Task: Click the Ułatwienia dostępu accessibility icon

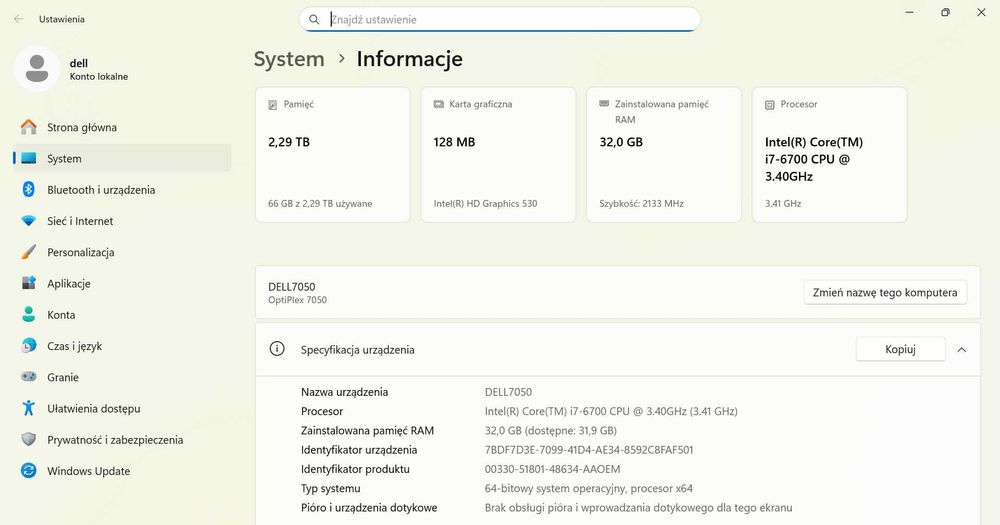Action: click(x=29, y=408)
